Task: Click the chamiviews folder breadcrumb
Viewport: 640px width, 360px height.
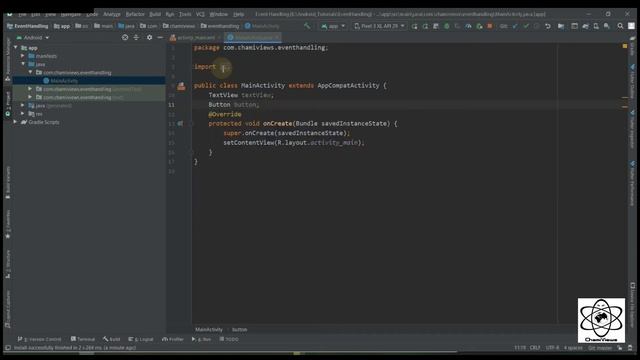Action: point(179,26)
